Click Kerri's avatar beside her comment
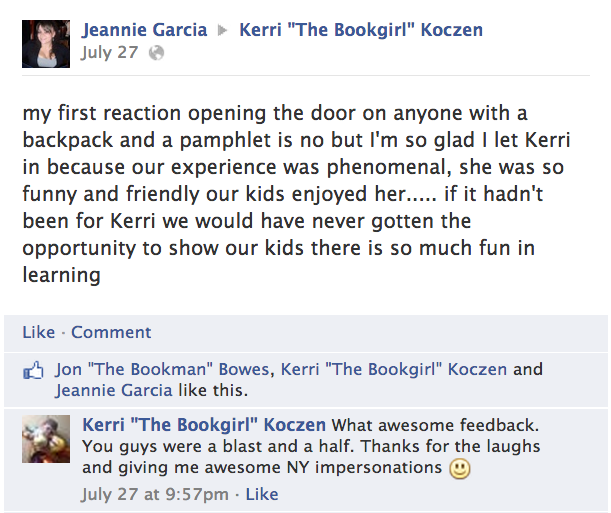Image resolution: width=611 pixels, height=513 pixels. pyautogui.click(x=46, y=437)
